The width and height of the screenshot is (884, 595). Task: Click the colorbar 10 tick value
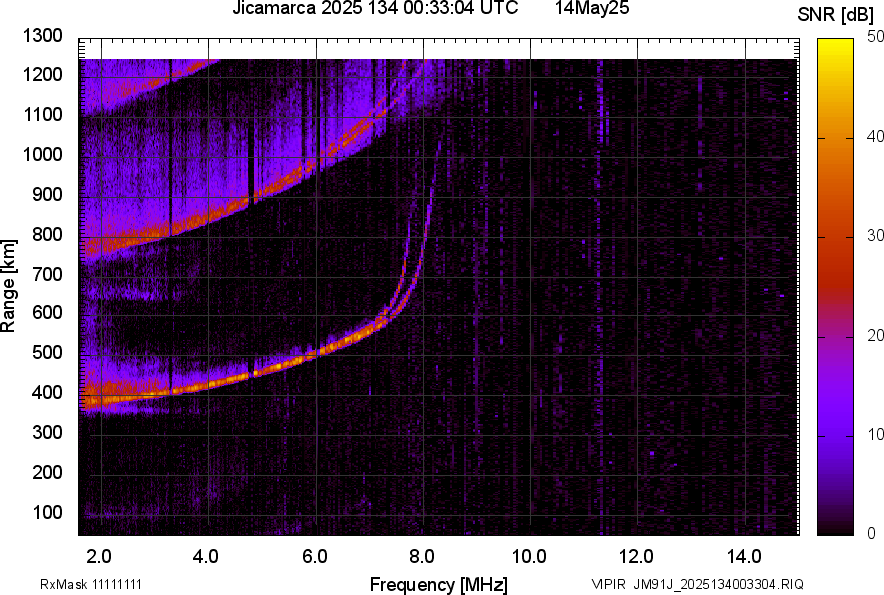[876, 434]
